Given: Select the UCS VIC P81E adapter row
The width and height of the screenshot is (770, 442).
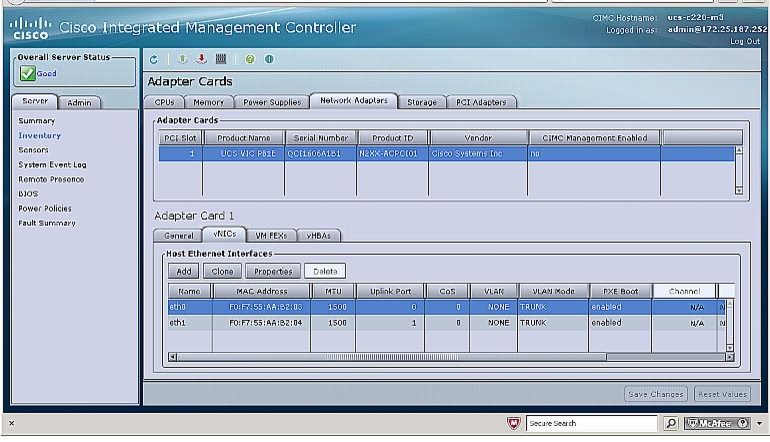Looking at the screenshot, I should (x=446, y=153).
